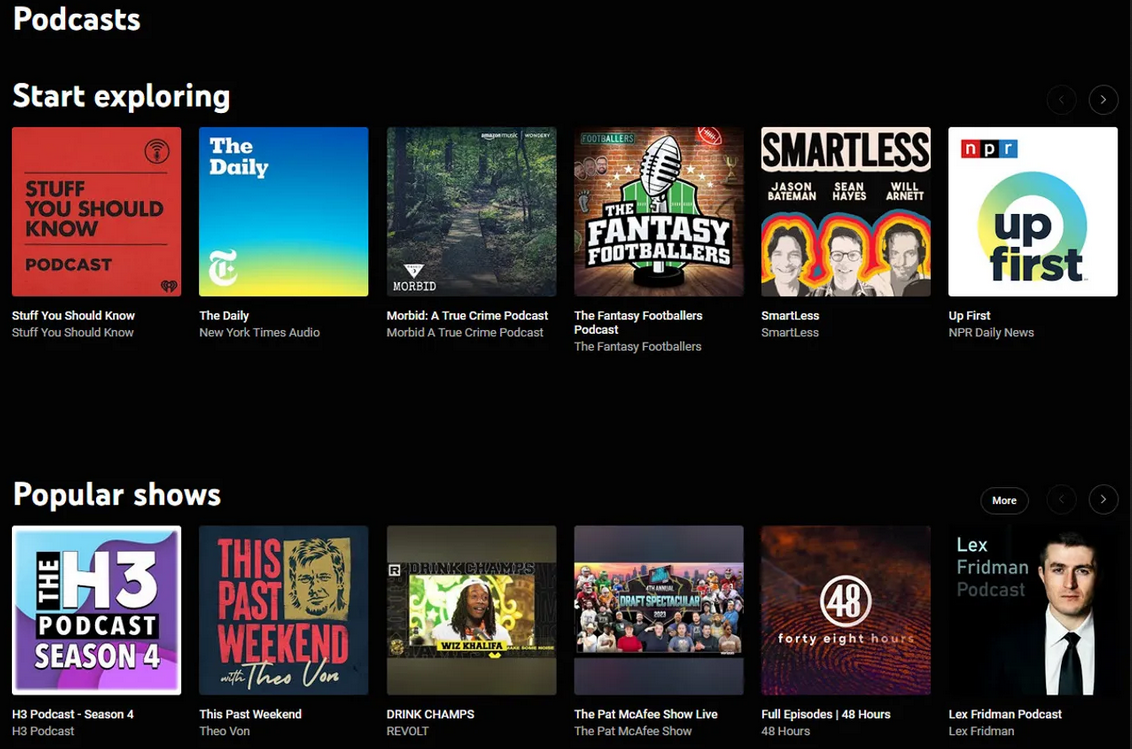Open NPR Up First cover art
The image size is (1132, 749).
point(1033,212)
